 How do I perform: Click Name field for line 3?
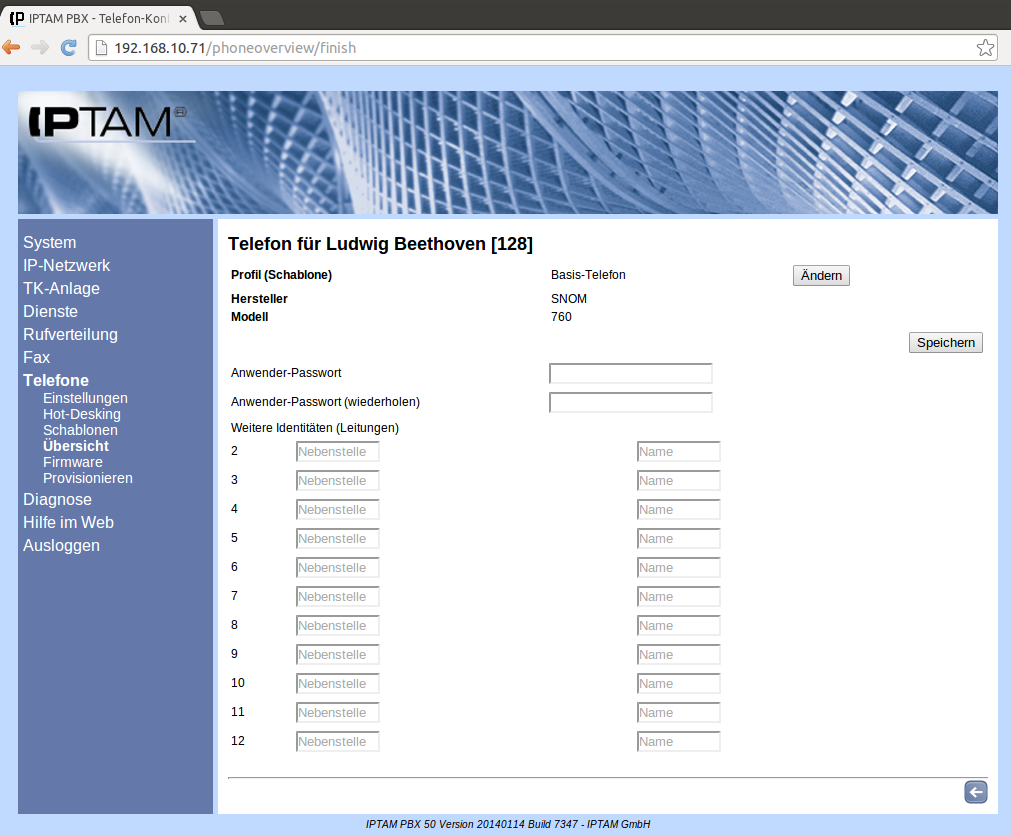click(678, 480)
